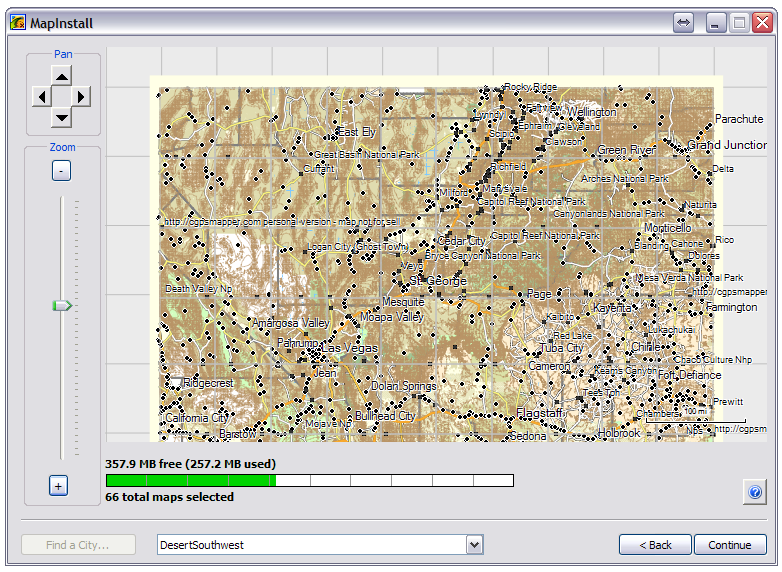The height and width of the screenshot is (572, 782).
Task: Pan the map right with the right arrow
Action: pos(82,97)
